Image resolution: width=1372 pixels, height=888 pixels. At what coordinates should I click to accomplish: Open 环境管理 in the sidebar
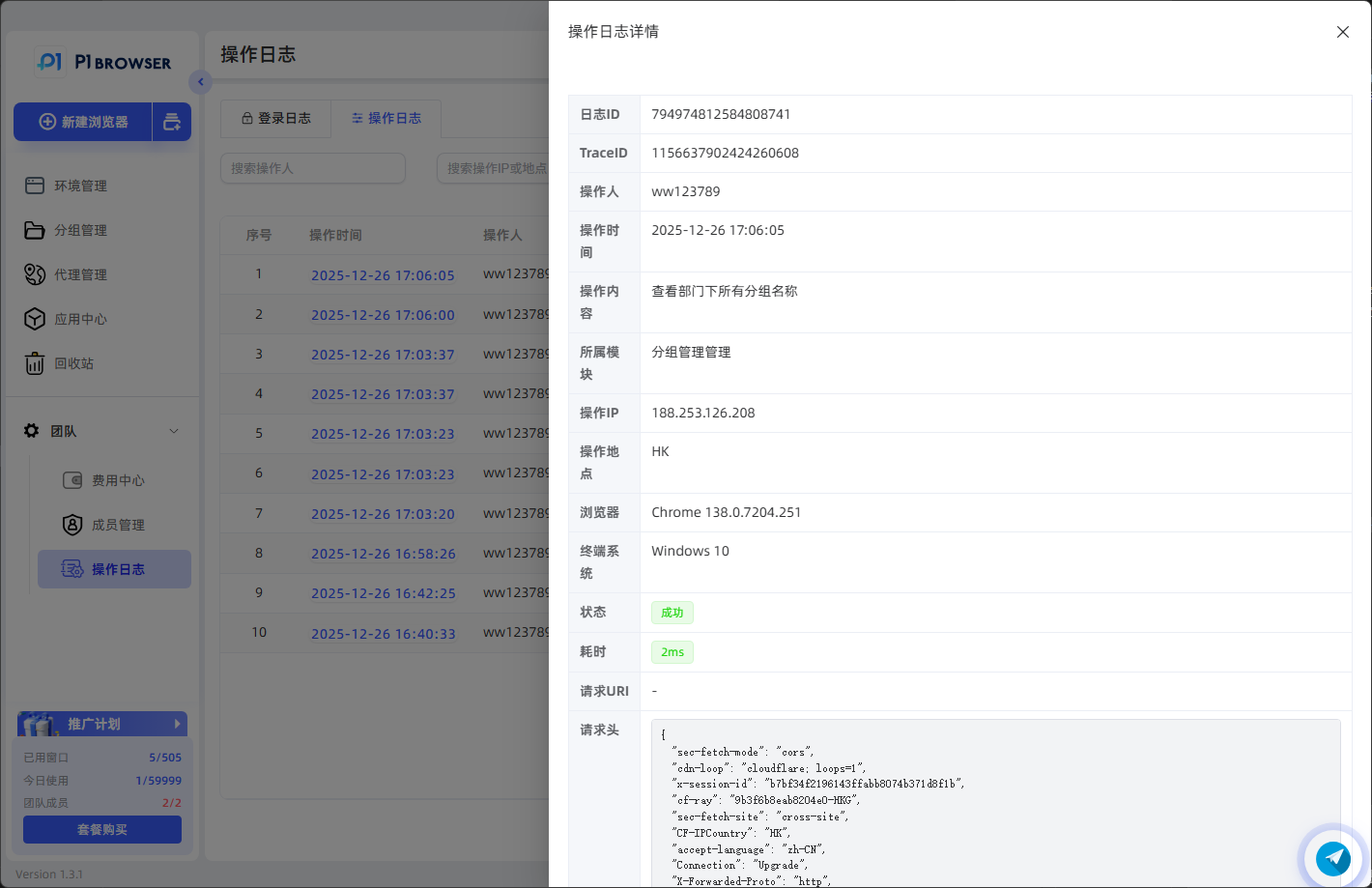point(80,186)
